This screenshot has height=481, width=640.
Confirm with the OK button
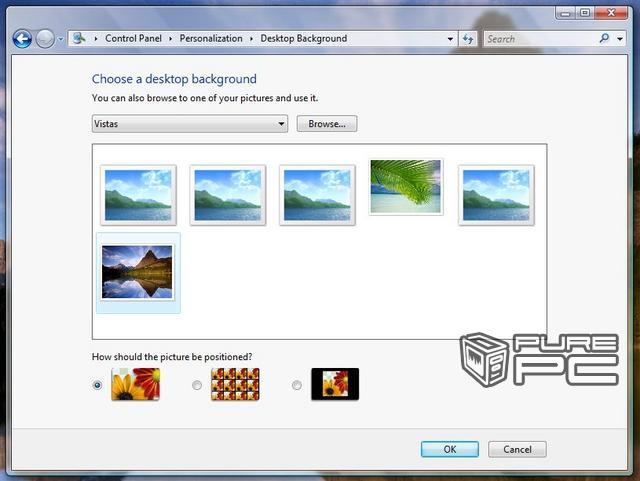tap(450, 449)
